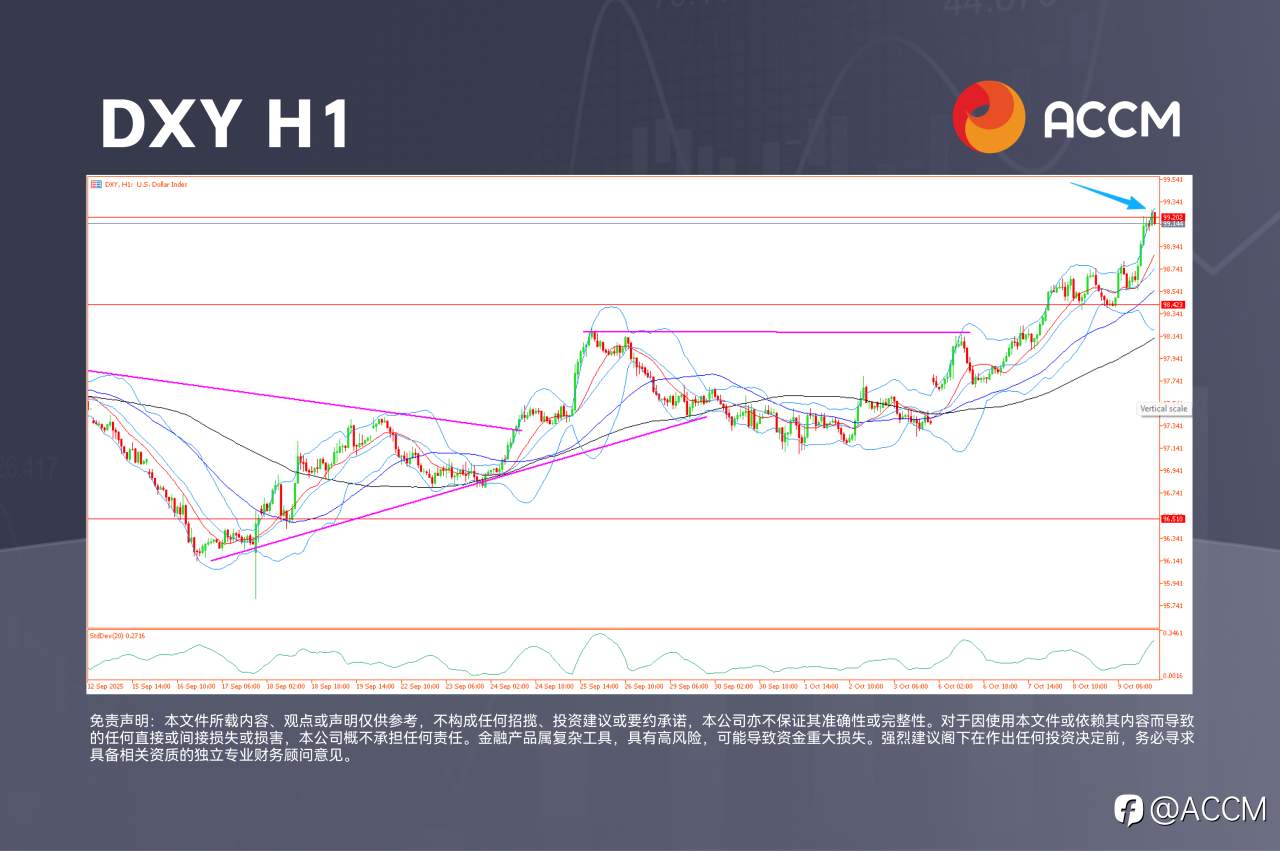Select the 'DXY H1' heading text

226,124
